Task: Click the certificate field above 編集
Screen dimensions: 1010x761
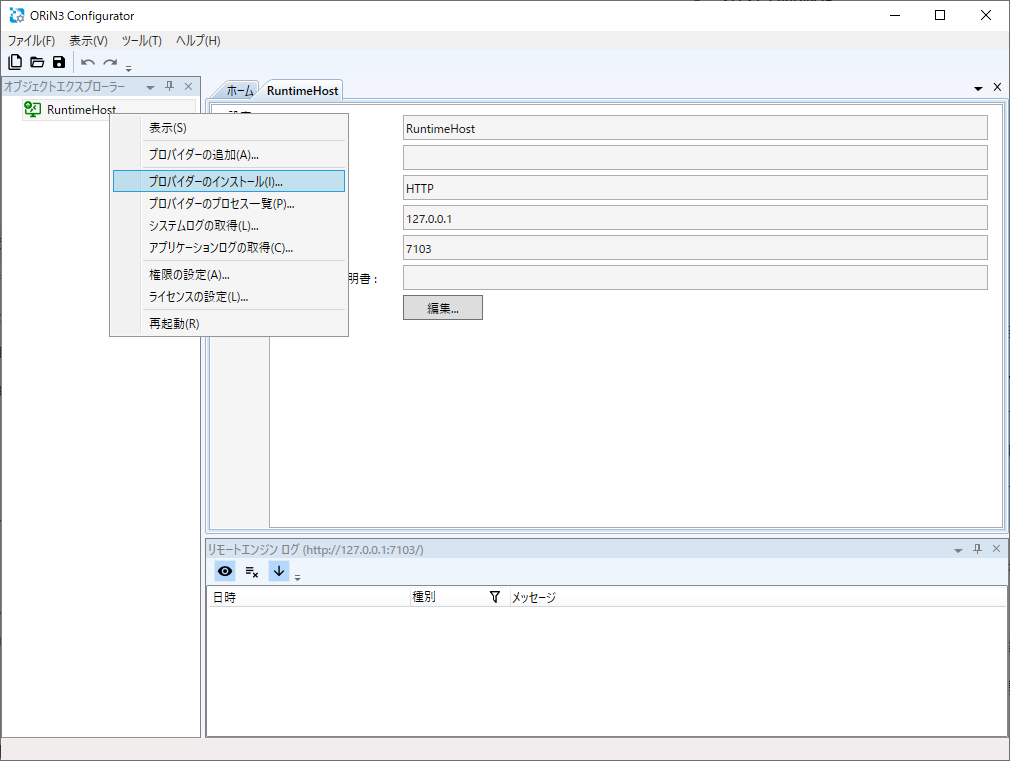Action: (x=695, y=278)
